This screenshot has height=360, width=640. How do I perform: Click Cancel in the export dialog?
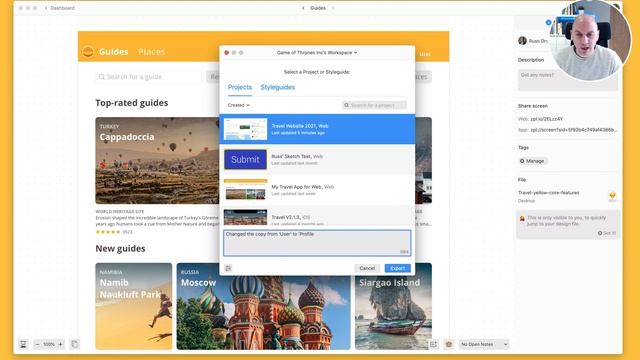pyautogui.click(x=367, y=268)
